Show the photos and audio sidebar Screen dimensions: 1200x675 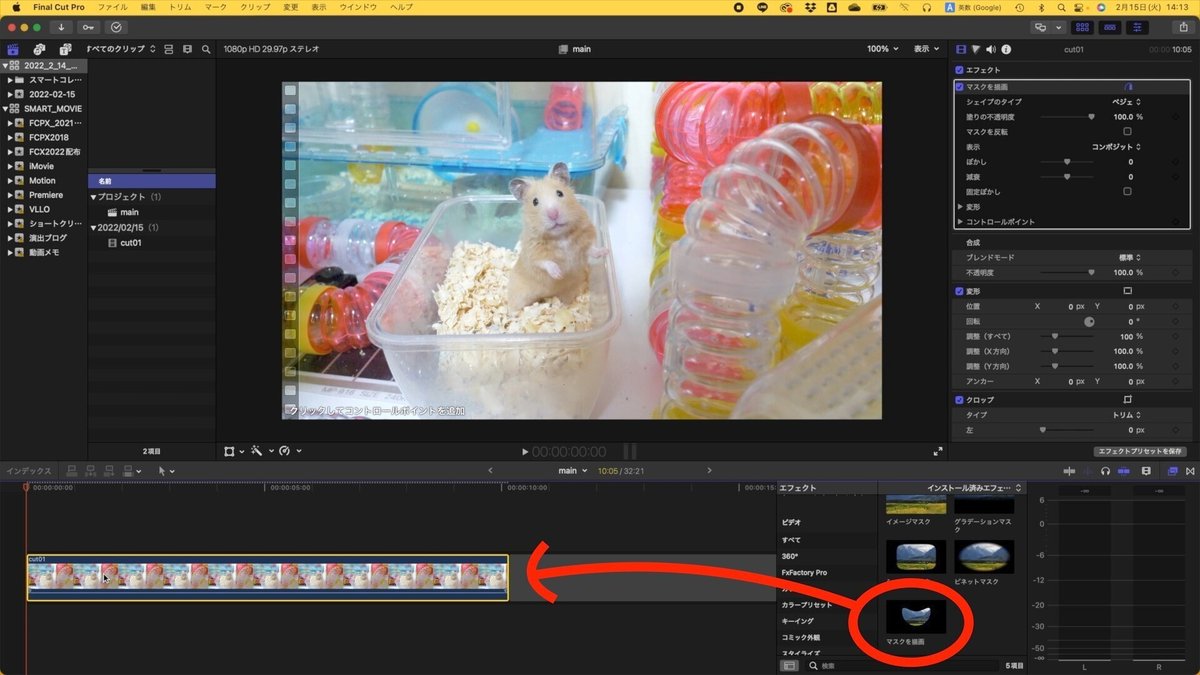coord(40,49)
